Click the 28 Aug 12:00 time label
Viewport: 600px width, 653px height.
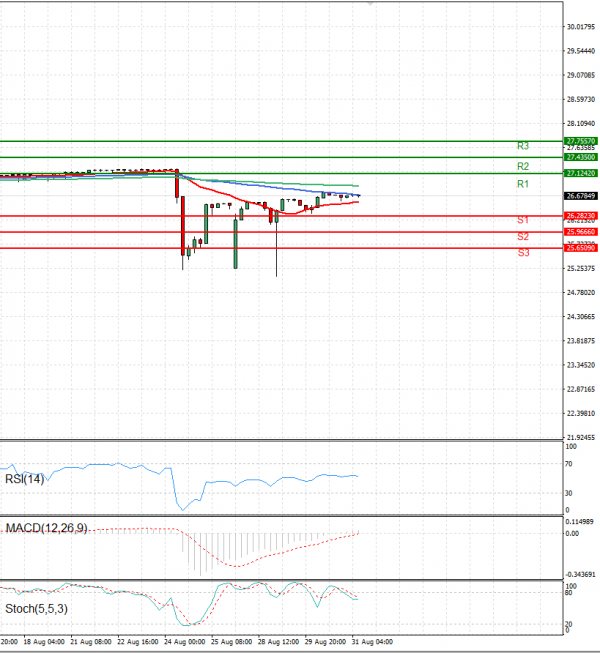278,642
